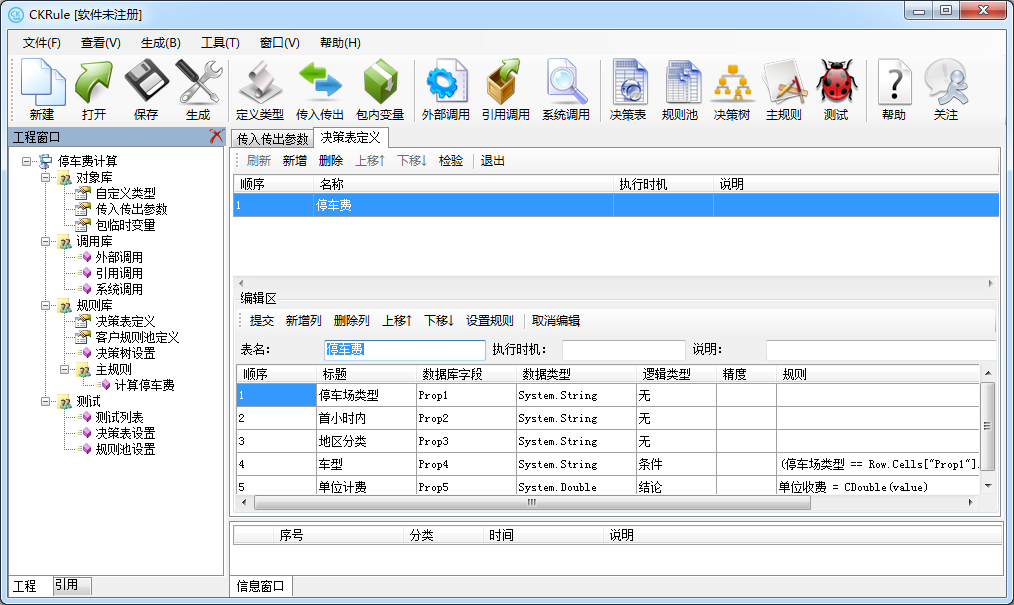Select 客户规则池定义 tree item
This screenshot has height=605, width=1014.
pyautogui.click(x=137, y=337)
